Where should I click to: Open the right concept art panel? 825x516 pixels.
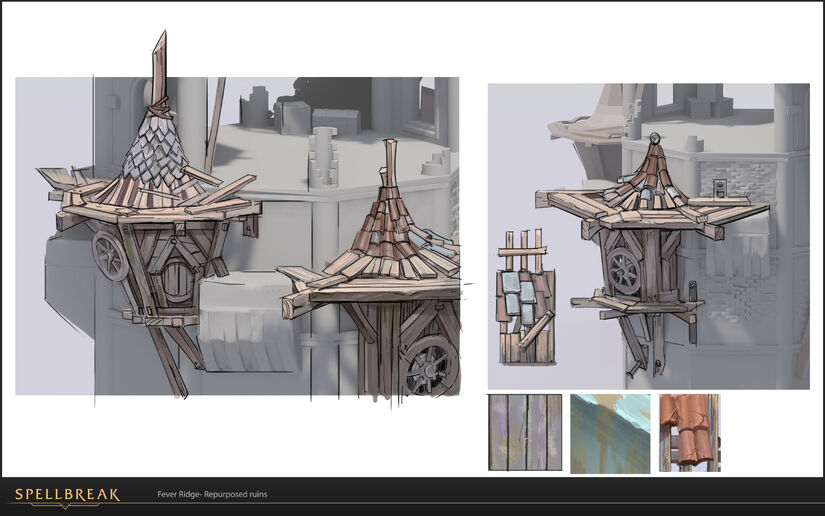(648, 237)
